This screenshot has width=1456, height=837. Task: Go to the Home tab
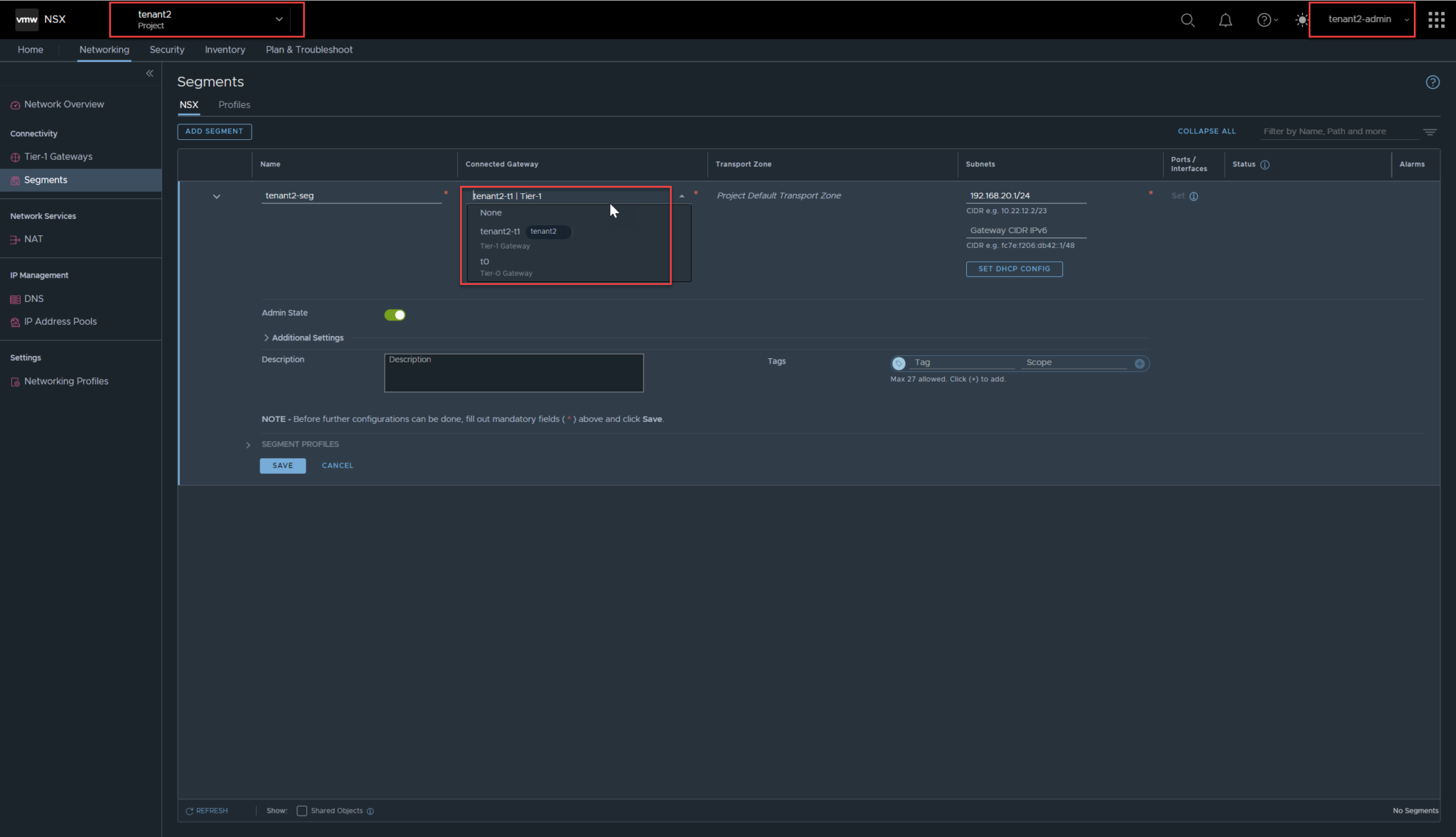(31, 50)
